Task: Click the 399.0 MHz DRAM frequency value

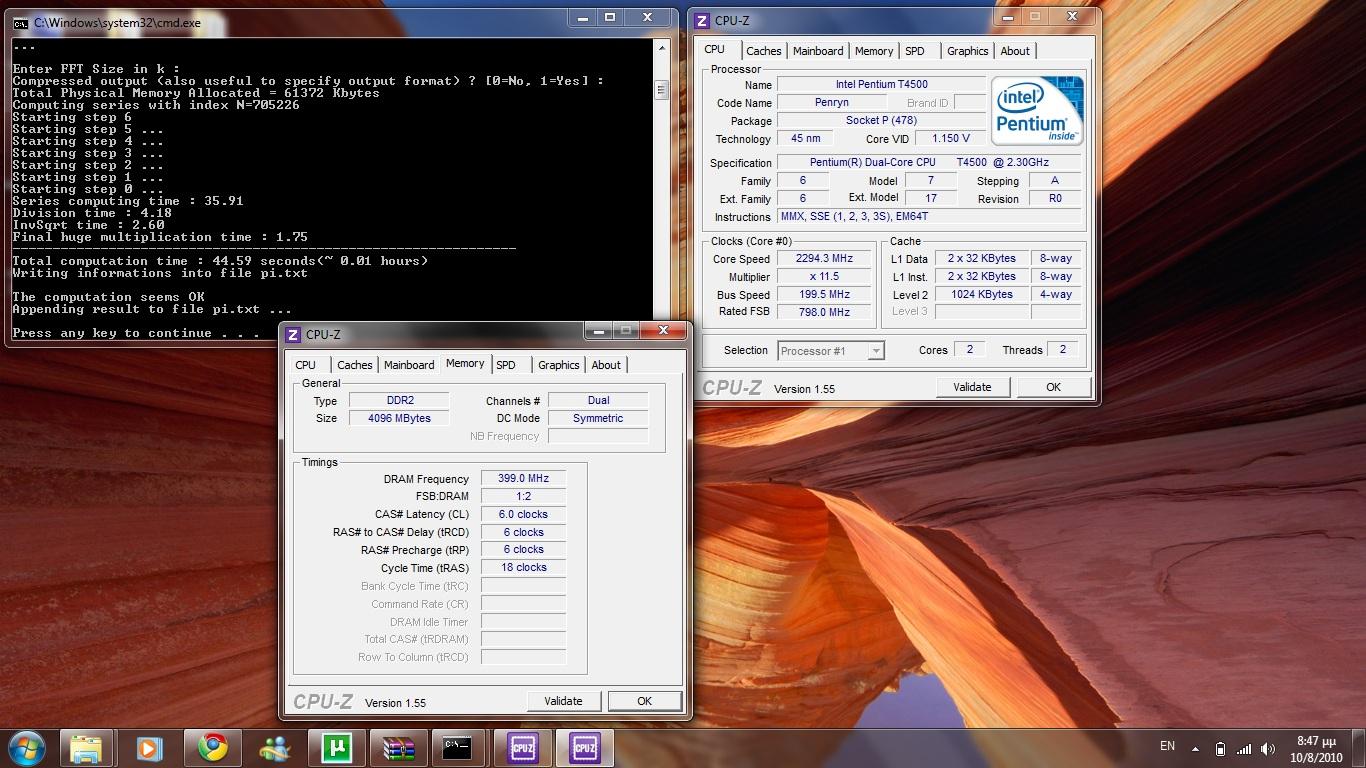Action: click(523, 478)
